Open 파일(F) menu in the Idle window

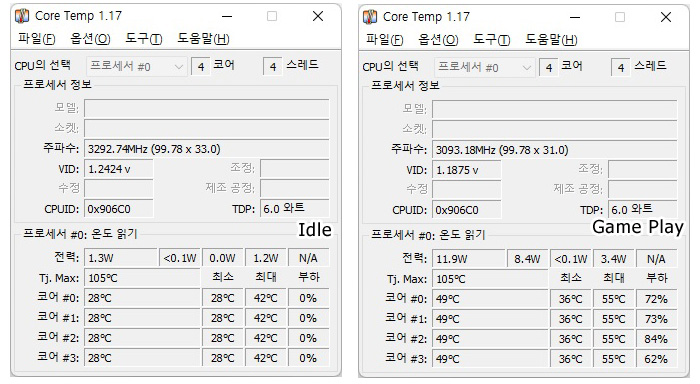click(37, 39)
